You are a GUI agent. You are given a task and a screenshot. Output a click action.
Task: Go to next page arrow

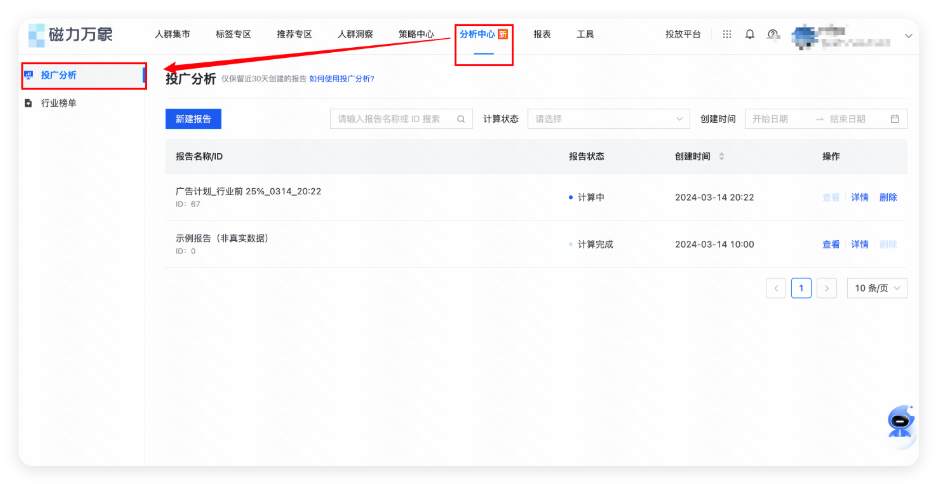[826, 288]
